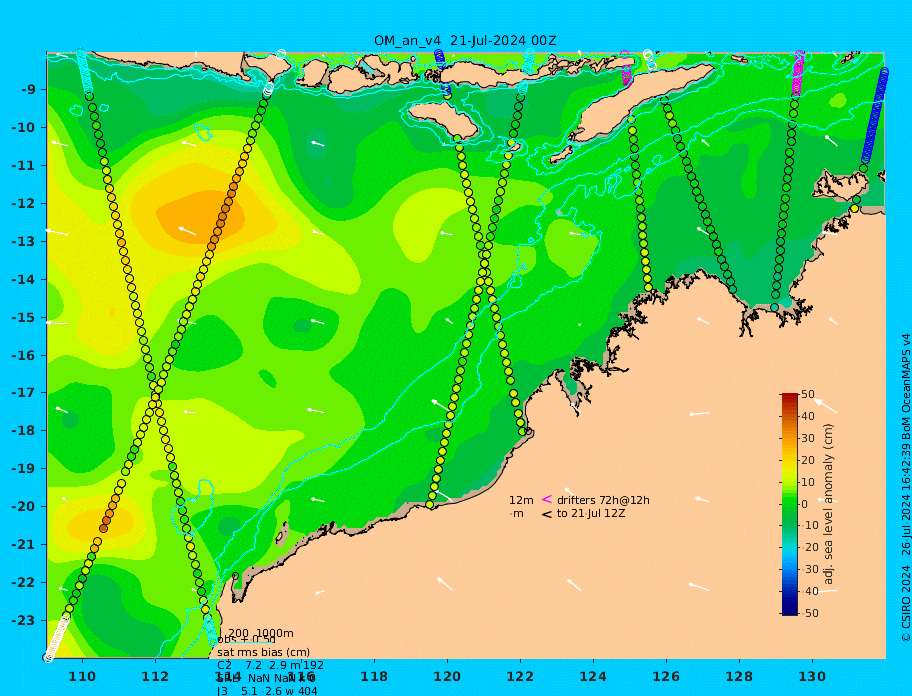Click the latitude axis label '-18'

(24, 431)
